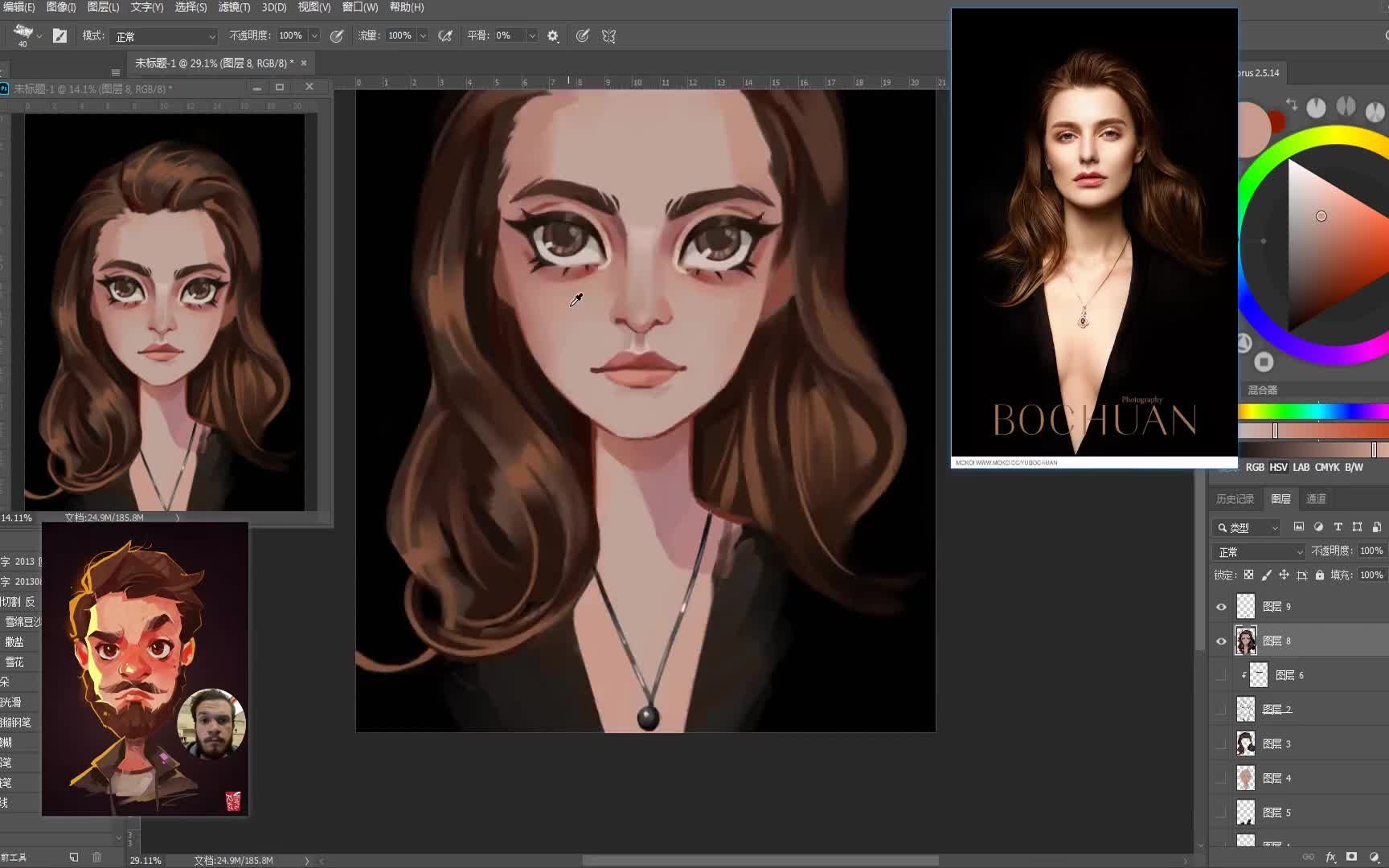This screenshot has width=1389, height=868.
Task: Open the 不透明度 dropdown arrow in options bar
Action: click(x=314, y=35)
